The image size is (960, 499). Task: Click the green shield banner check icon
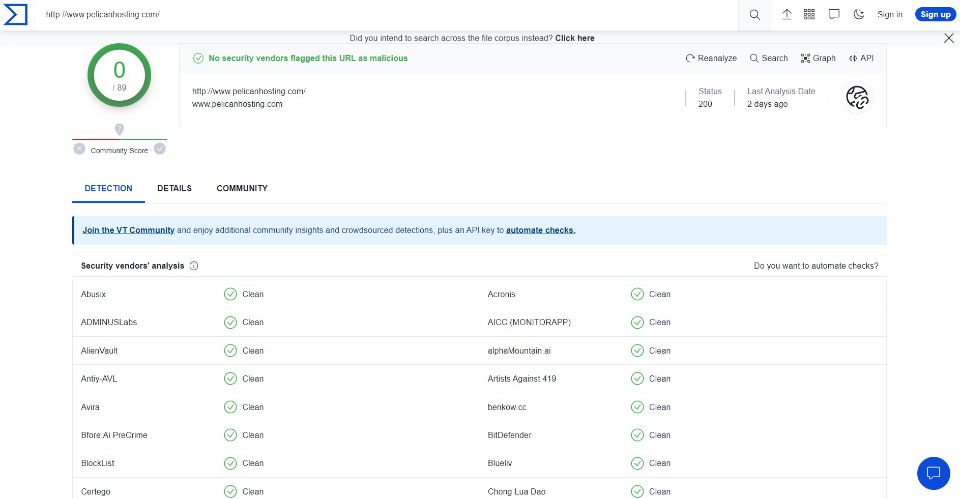pos(198,58)
